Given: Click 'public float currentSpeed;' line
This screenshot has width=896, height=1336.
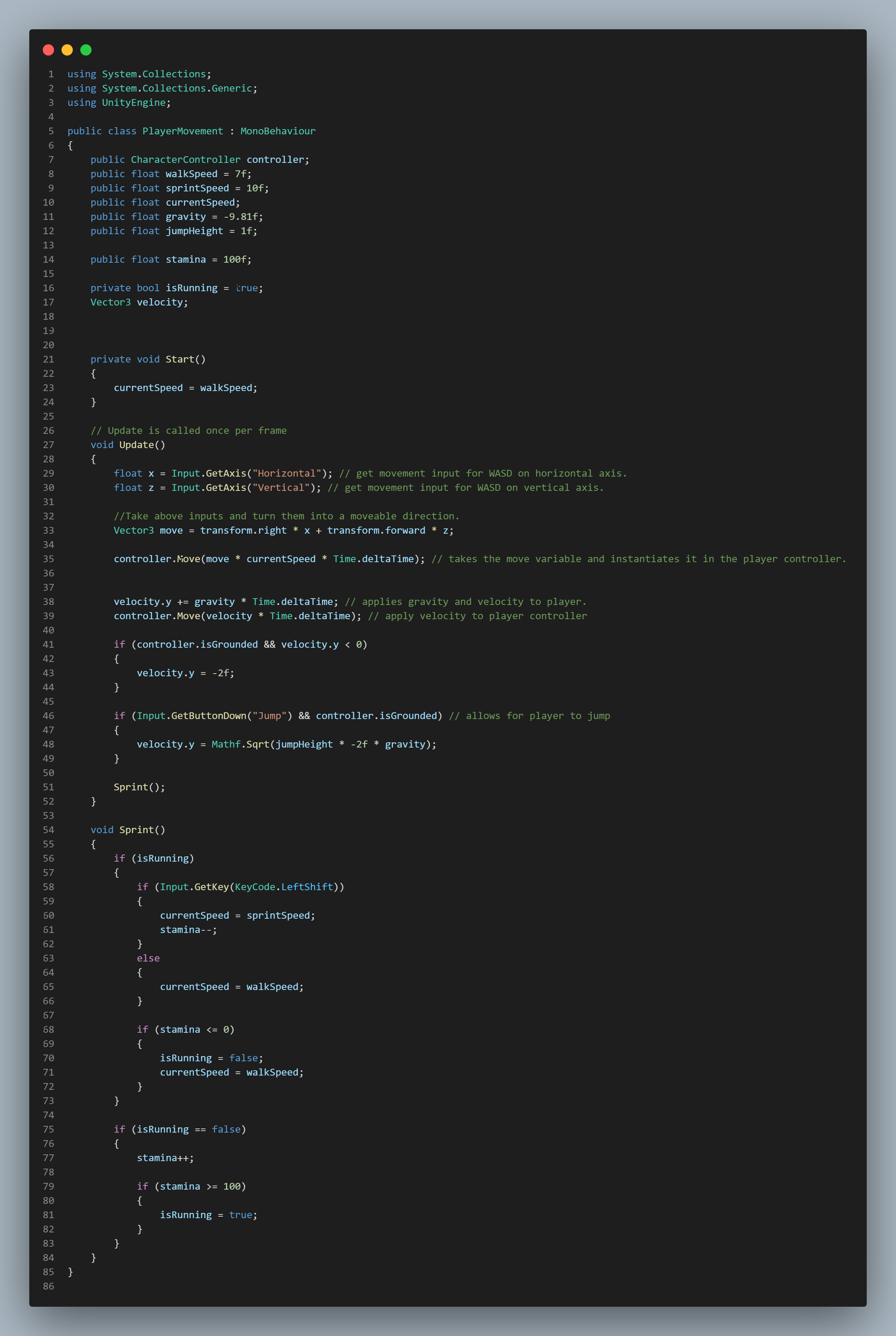Looking at the screenshot, I should click(x=165, y=202).
